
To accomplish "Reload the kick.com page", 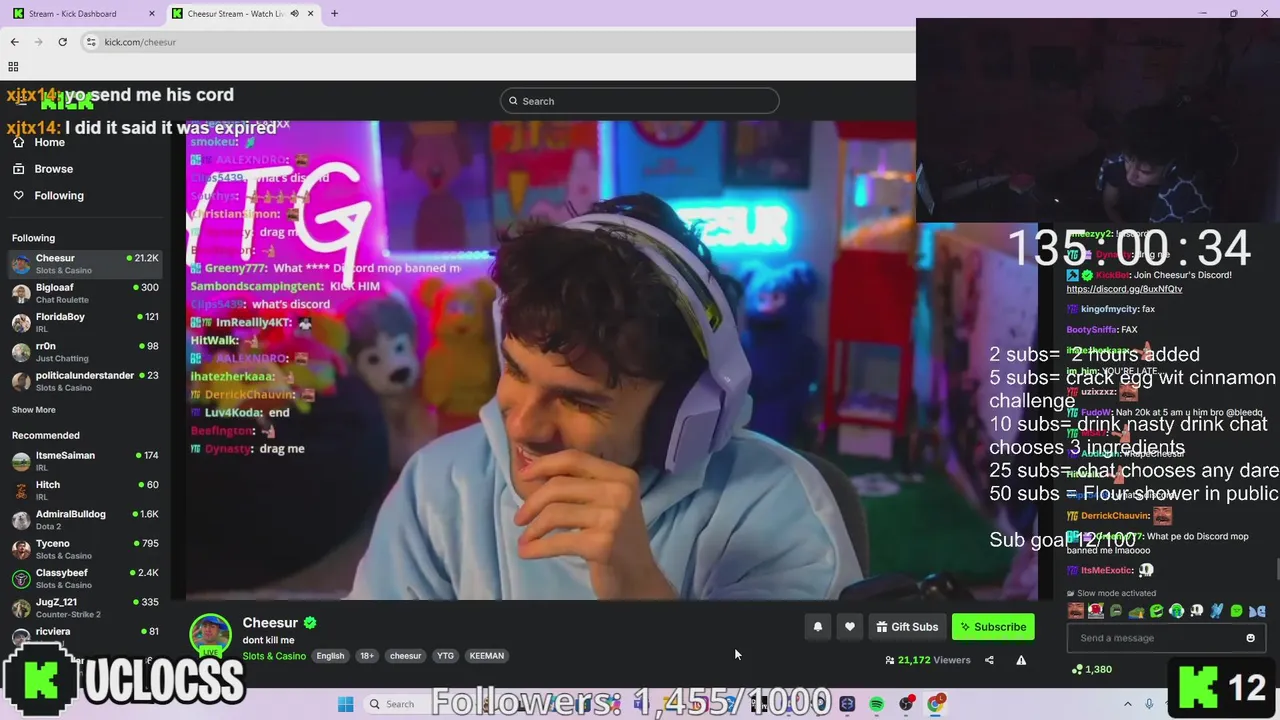I will (62, 42).
